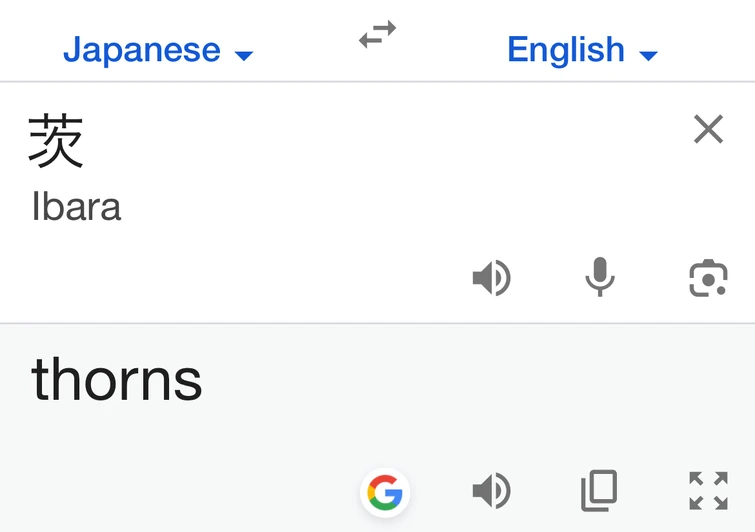Viewport: 755px width, 532px height.
Task: Copy the translation to clipboard
Action: (599, 492)
